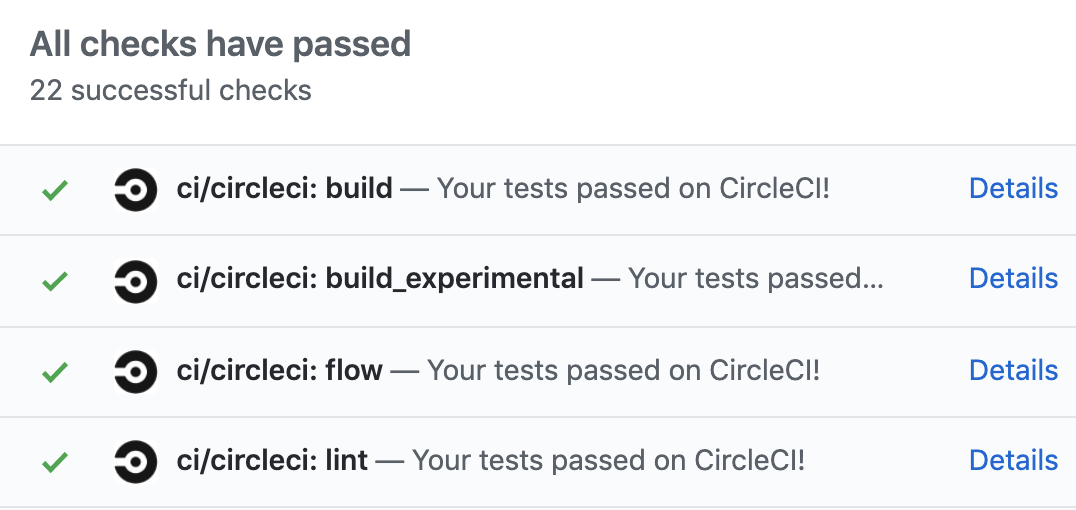
Task: Click the CircleCI logo beside the build check
Action: point(135,189)
